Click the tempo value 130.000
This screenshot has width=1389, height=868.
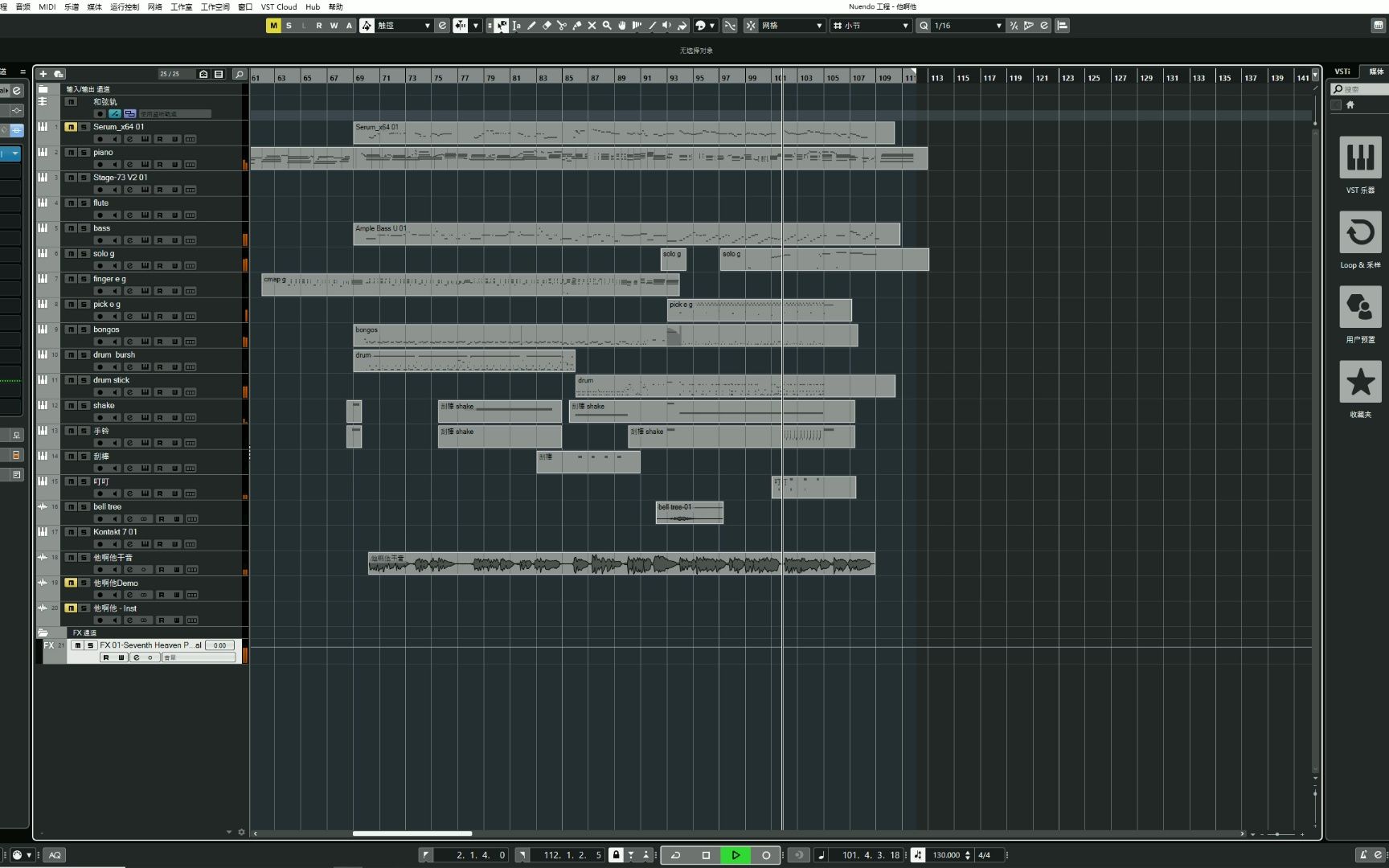coord(946,855)
